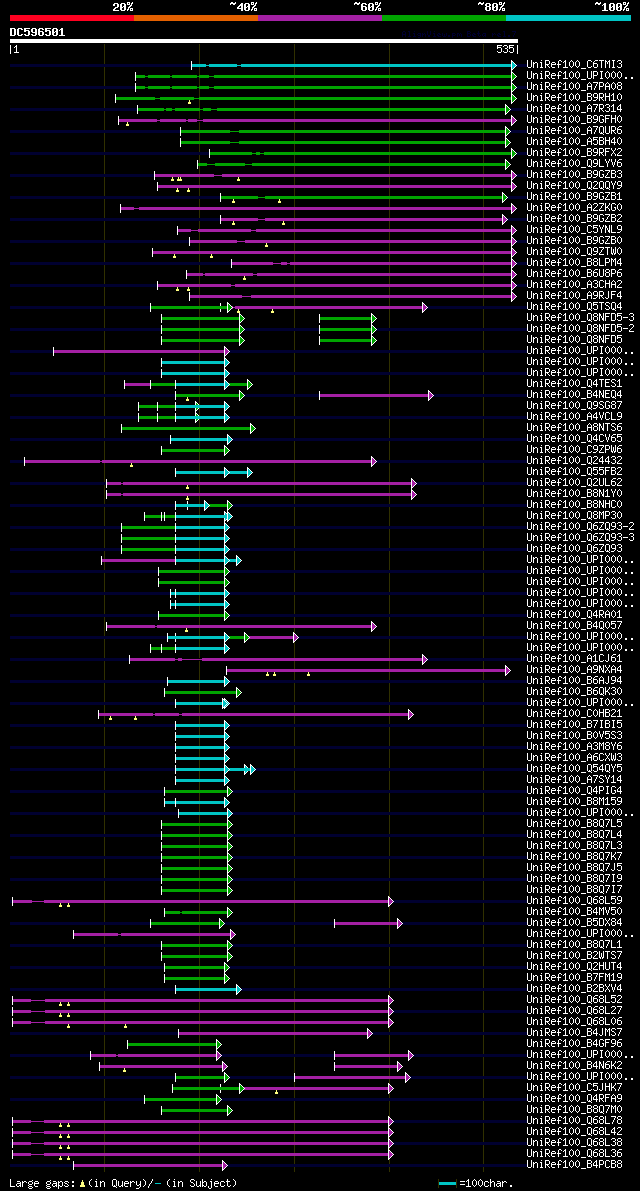Select hit label UniRef100_Q54QY5
Viewport: 640px width, 1191px height.
pos(574,769)
